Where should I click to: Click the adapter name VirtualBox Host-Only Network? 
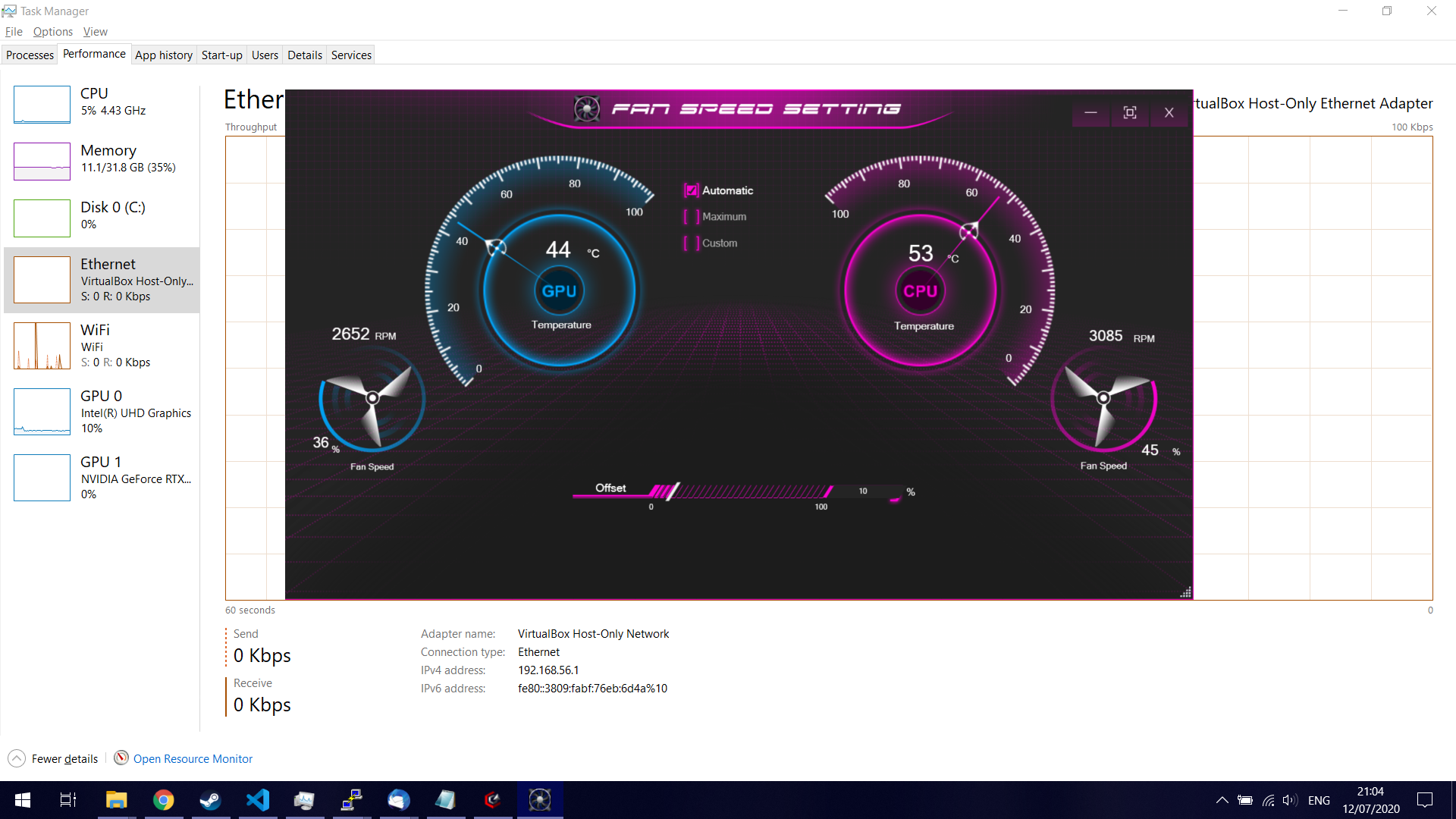593,634
